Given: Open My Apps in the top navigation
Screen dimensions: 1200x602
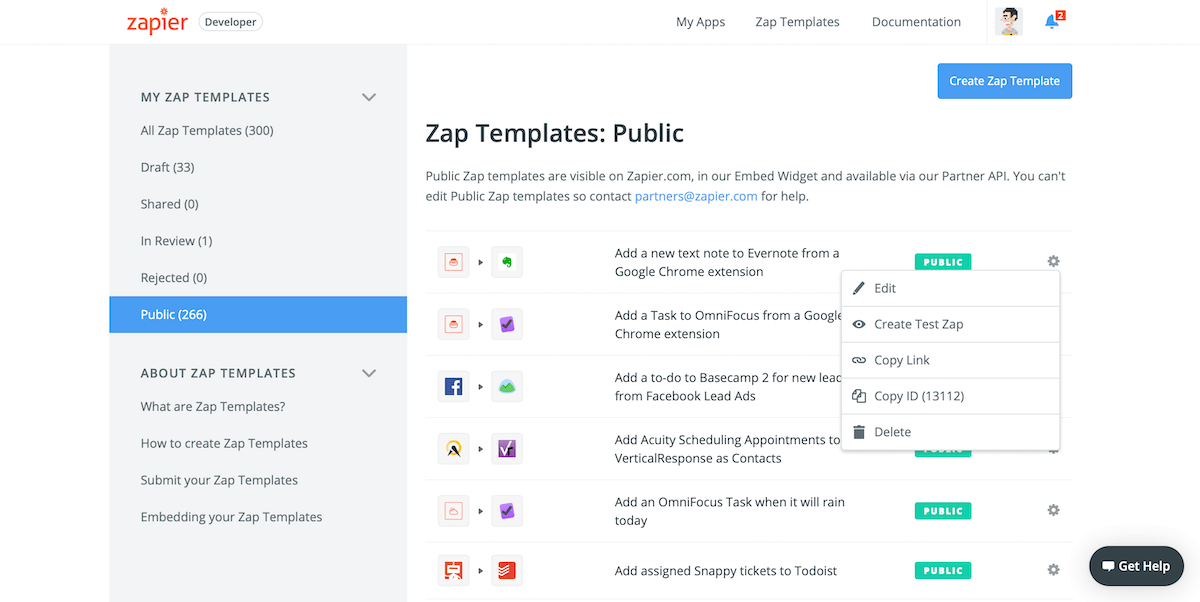Looking at the screenshot, I should (700, 21).
